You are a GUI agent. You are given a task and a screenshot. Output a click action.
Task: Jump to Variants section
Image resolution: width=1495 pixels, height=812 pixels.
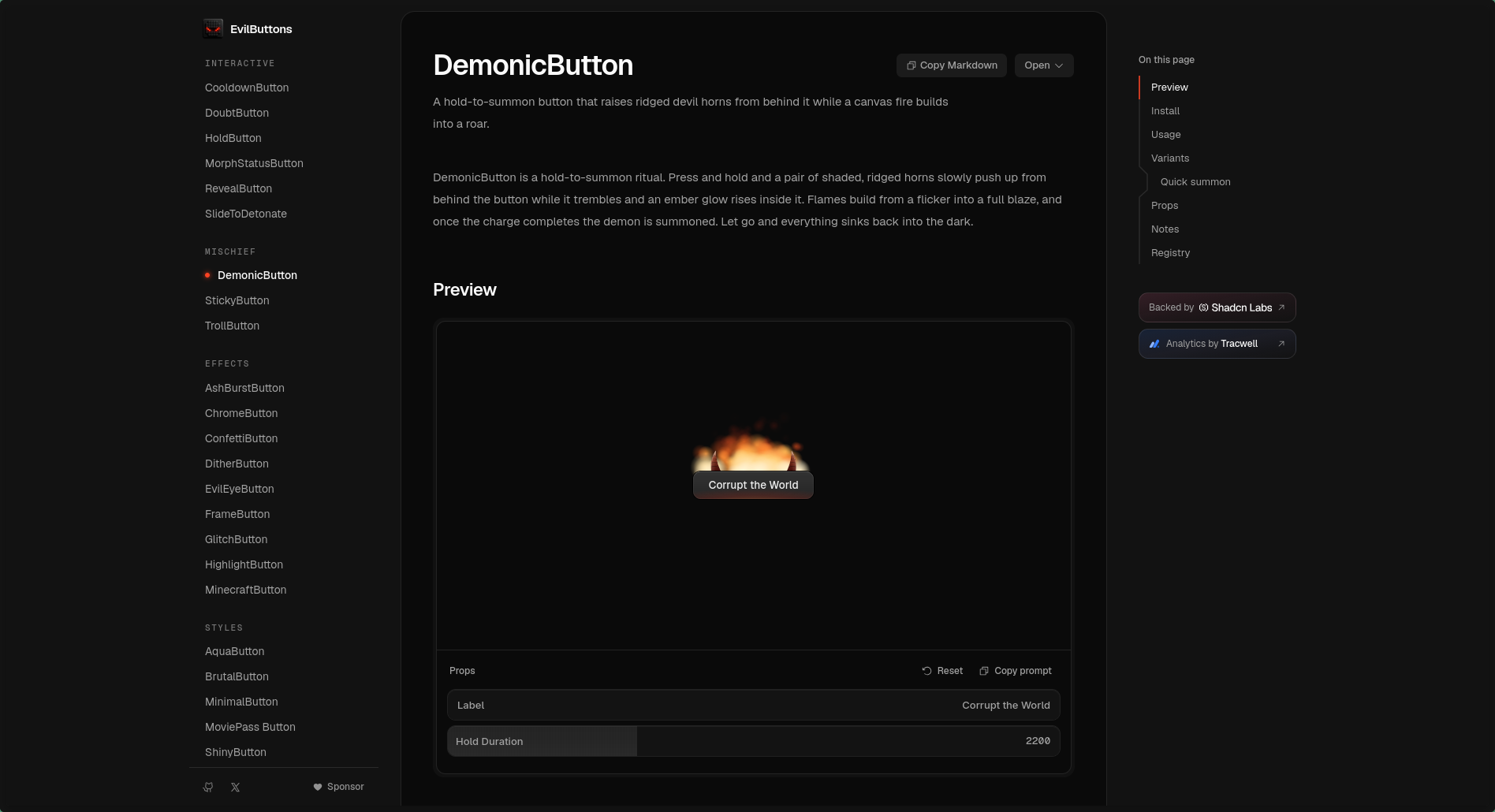tap(1169, 158)
